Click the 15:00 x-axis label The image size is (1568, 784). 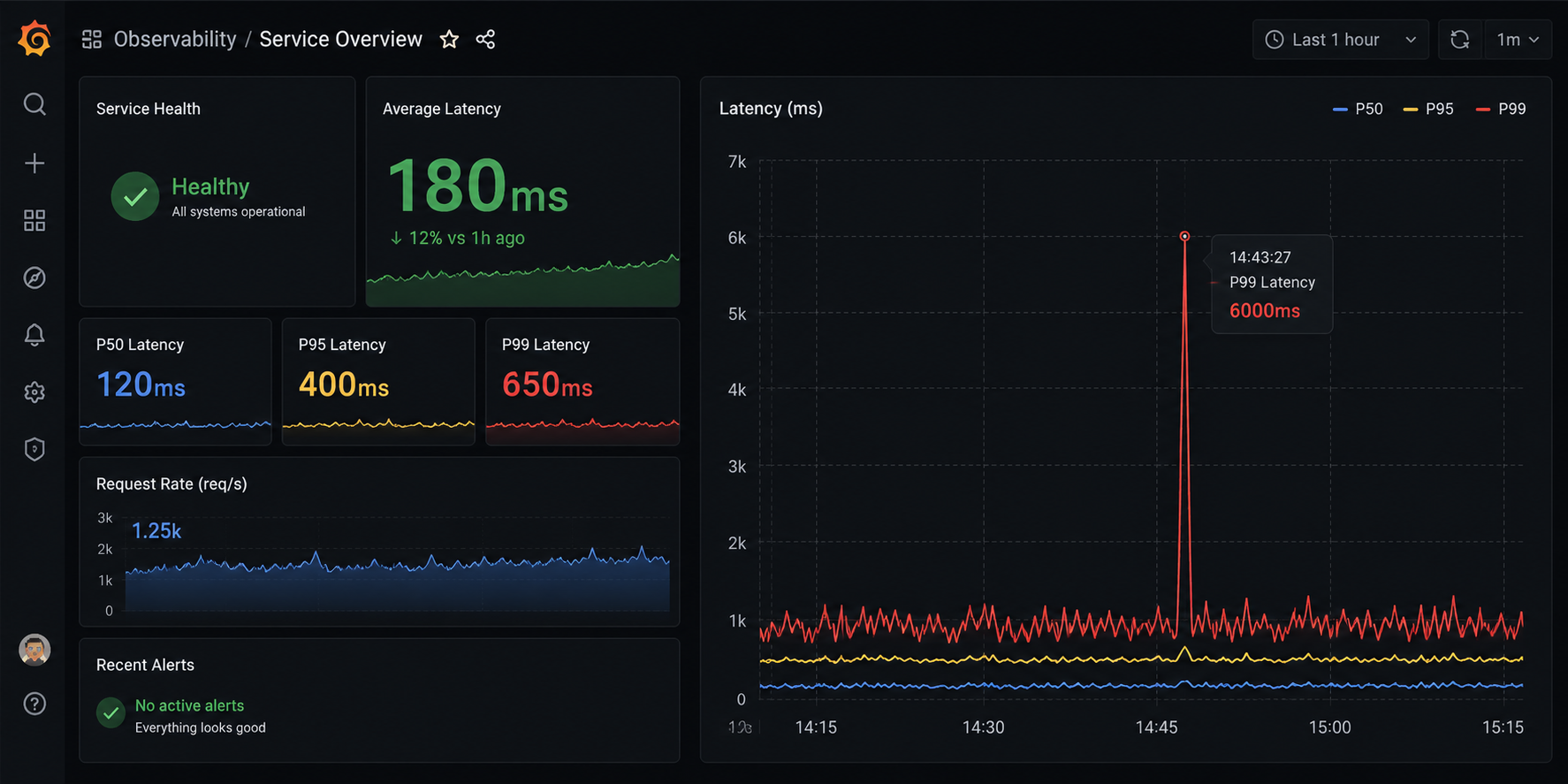click(x=1329, y=727)
